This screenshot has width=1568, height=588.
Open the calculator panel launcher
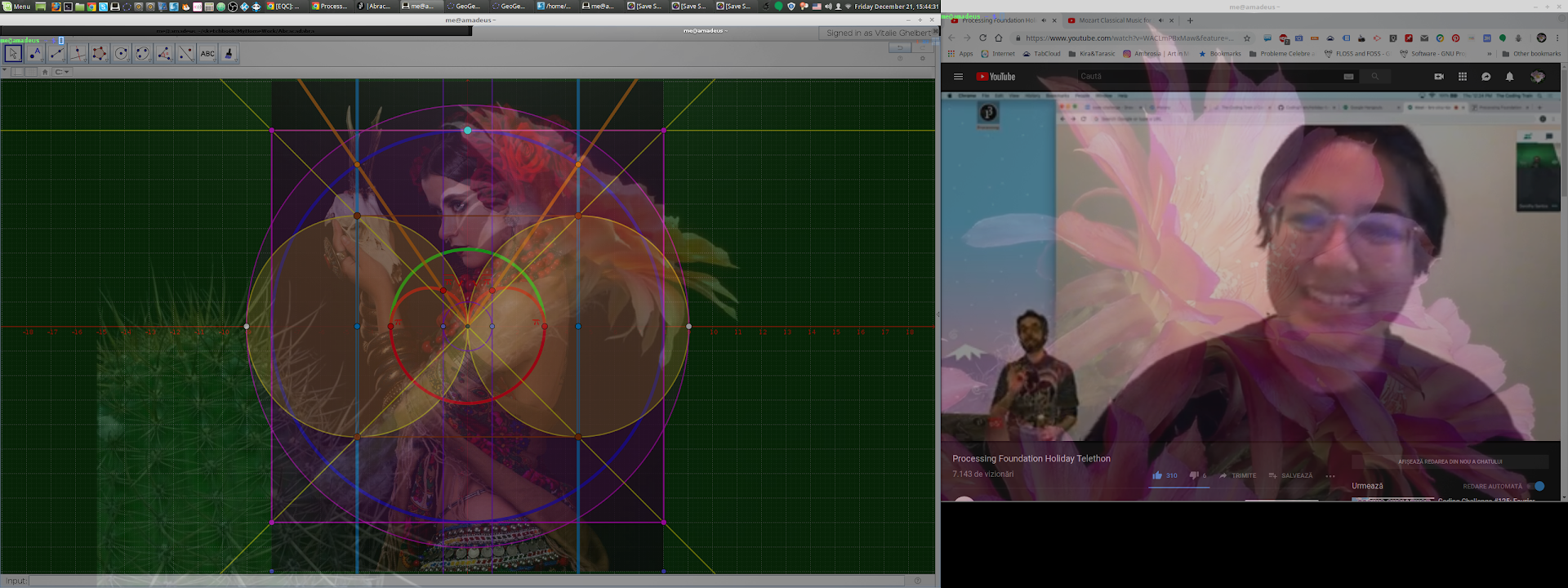pos(209,7)
